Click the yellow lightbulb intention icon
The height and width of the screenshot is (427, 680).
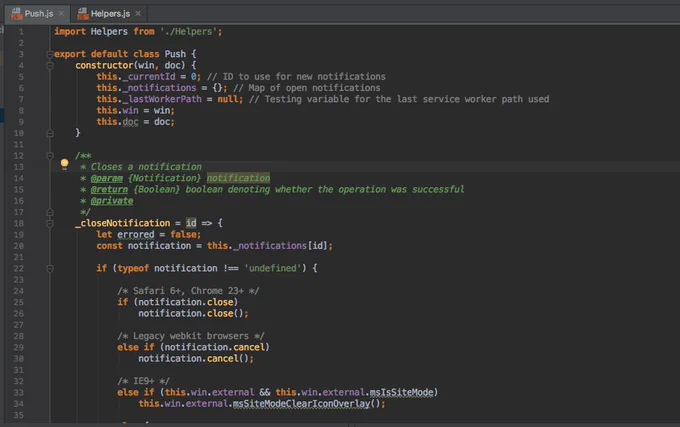pyautogui.click(x=64, y=164)
